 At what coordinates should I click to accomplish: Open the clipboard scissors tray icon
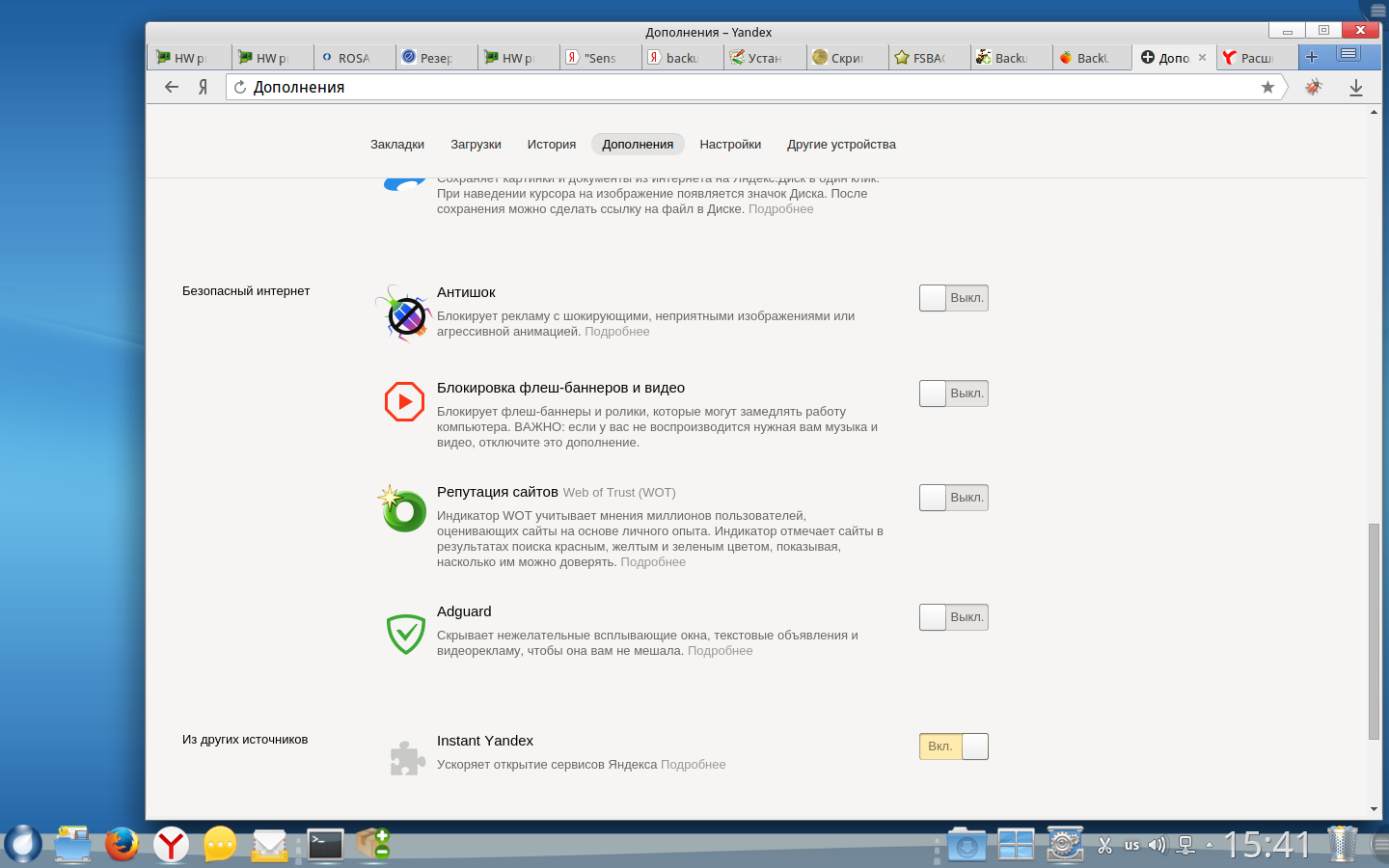point(1105,846)
